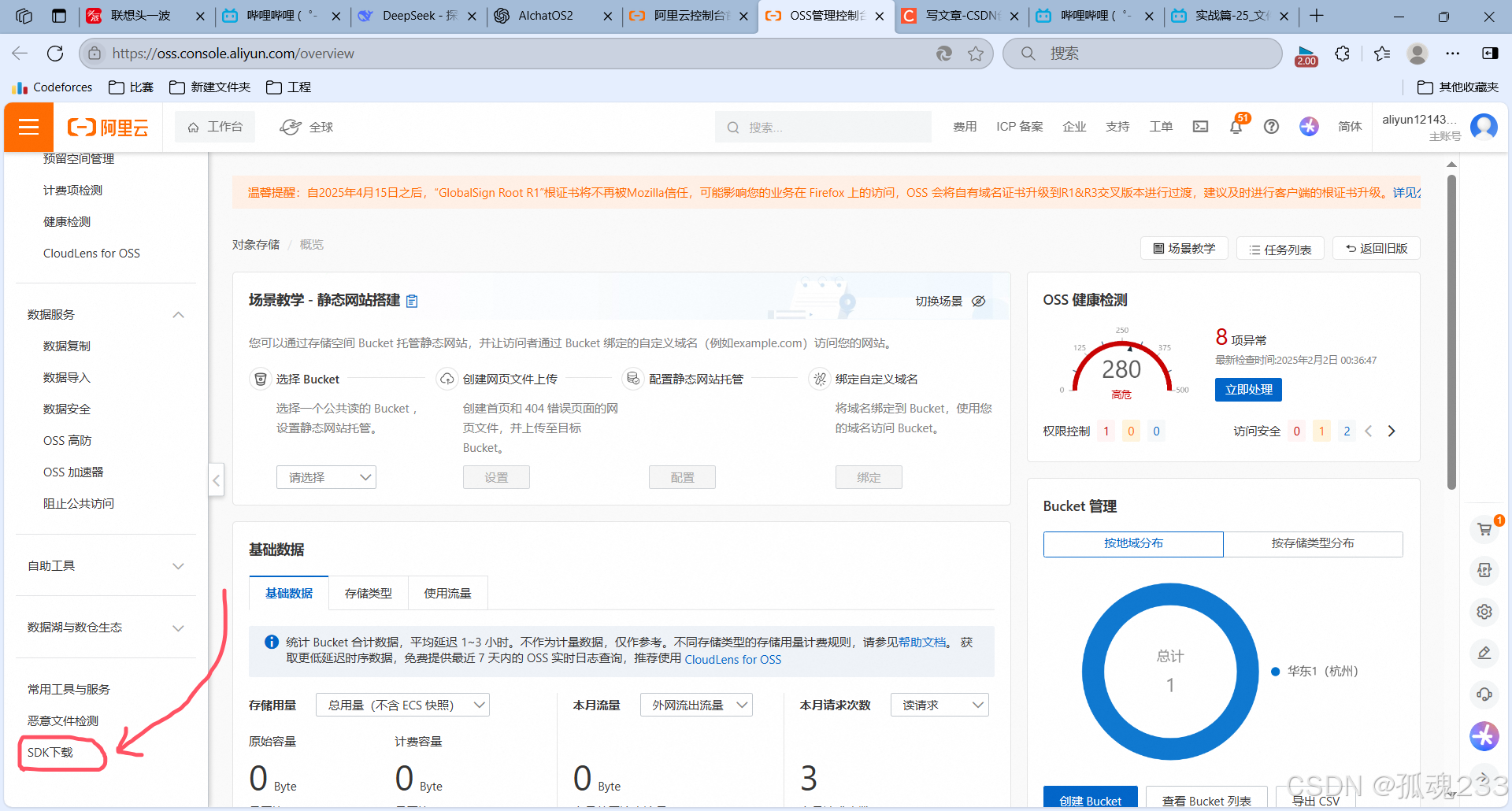Refresh the browser page
The image size is (1512, 811).
pos(55,54)
